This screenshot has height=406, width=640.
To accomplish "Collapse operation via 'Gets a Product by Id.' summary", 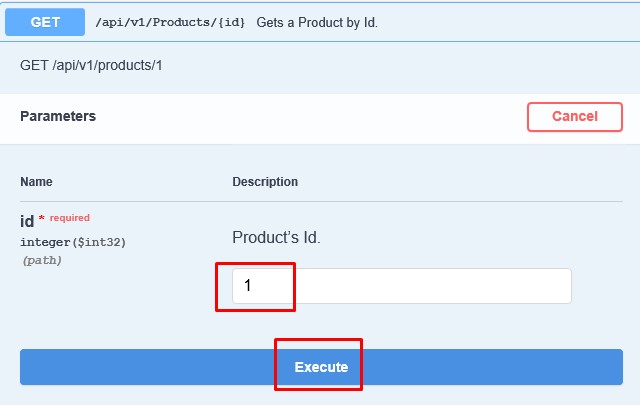I will 317,22.
